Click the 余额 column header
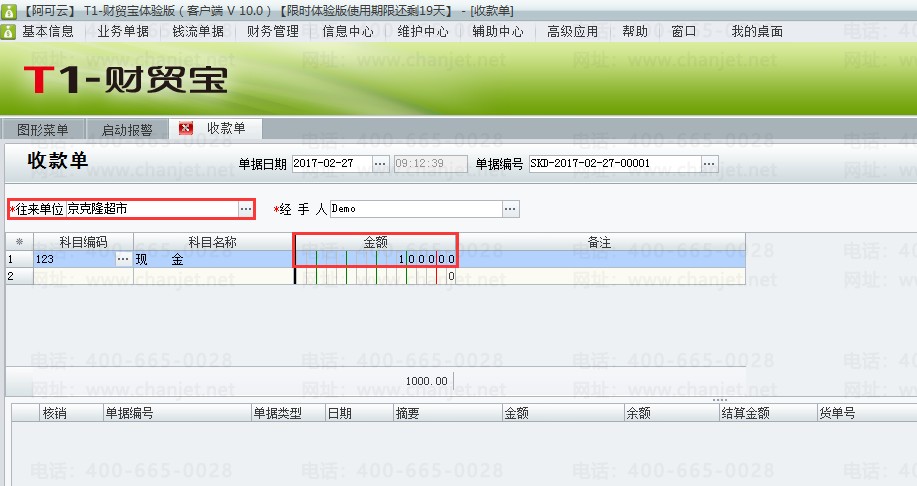The width and height of the screenshot is (917, 486). pyautogui.click(x=671, y=413)
